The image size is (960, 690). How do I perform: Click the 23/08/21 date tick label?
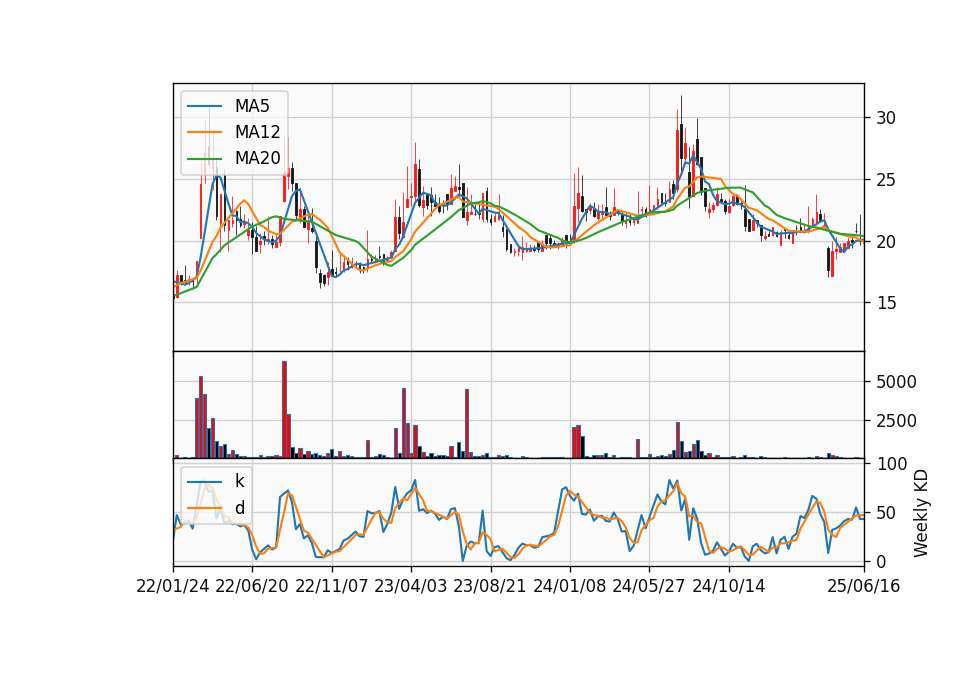pyautogui.click(x=490, y=586)
